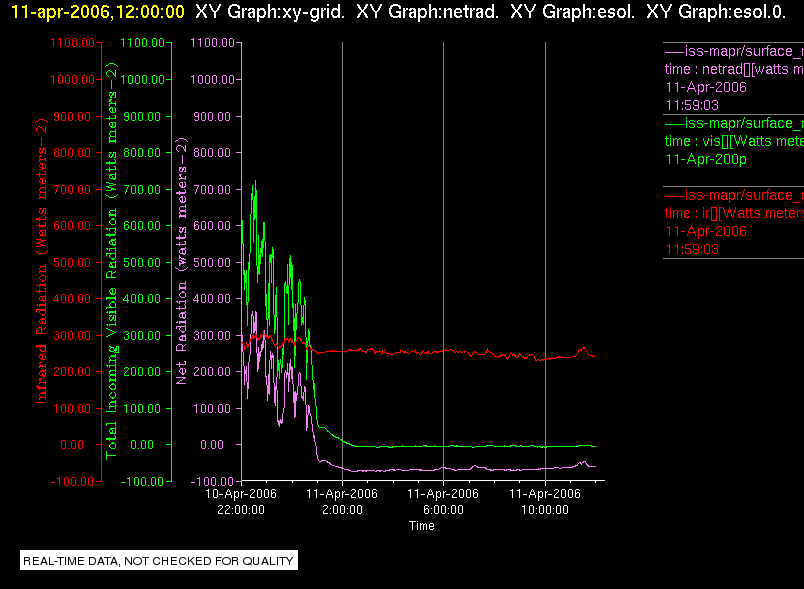The image size is (804, 589).
Task: Click magenta axis value 800.00
Action: click(x=212, y=153)
